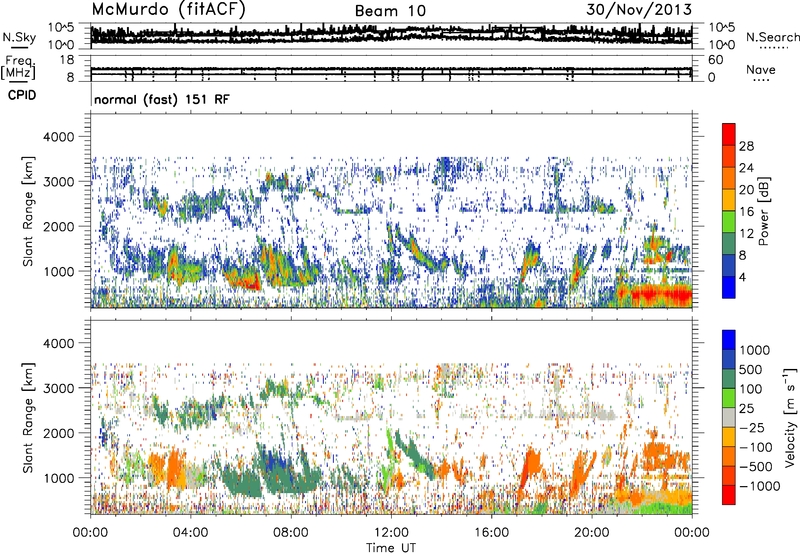Click the 'Beam 10' label
800x554 pixels.
[x=390, y=11]
